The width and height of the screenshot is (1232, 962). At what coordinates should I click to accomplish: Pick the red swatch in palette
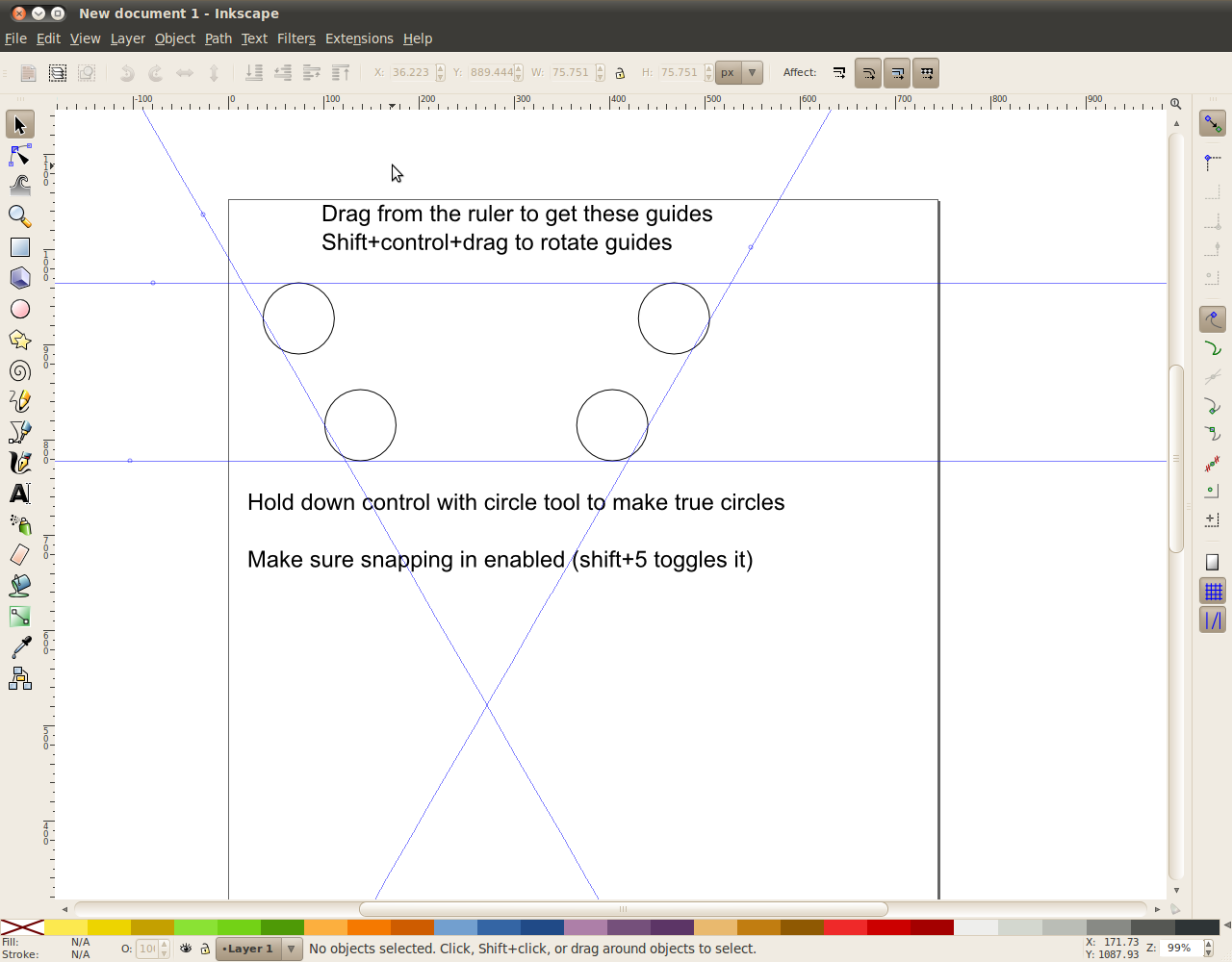(x=887, y=927)
